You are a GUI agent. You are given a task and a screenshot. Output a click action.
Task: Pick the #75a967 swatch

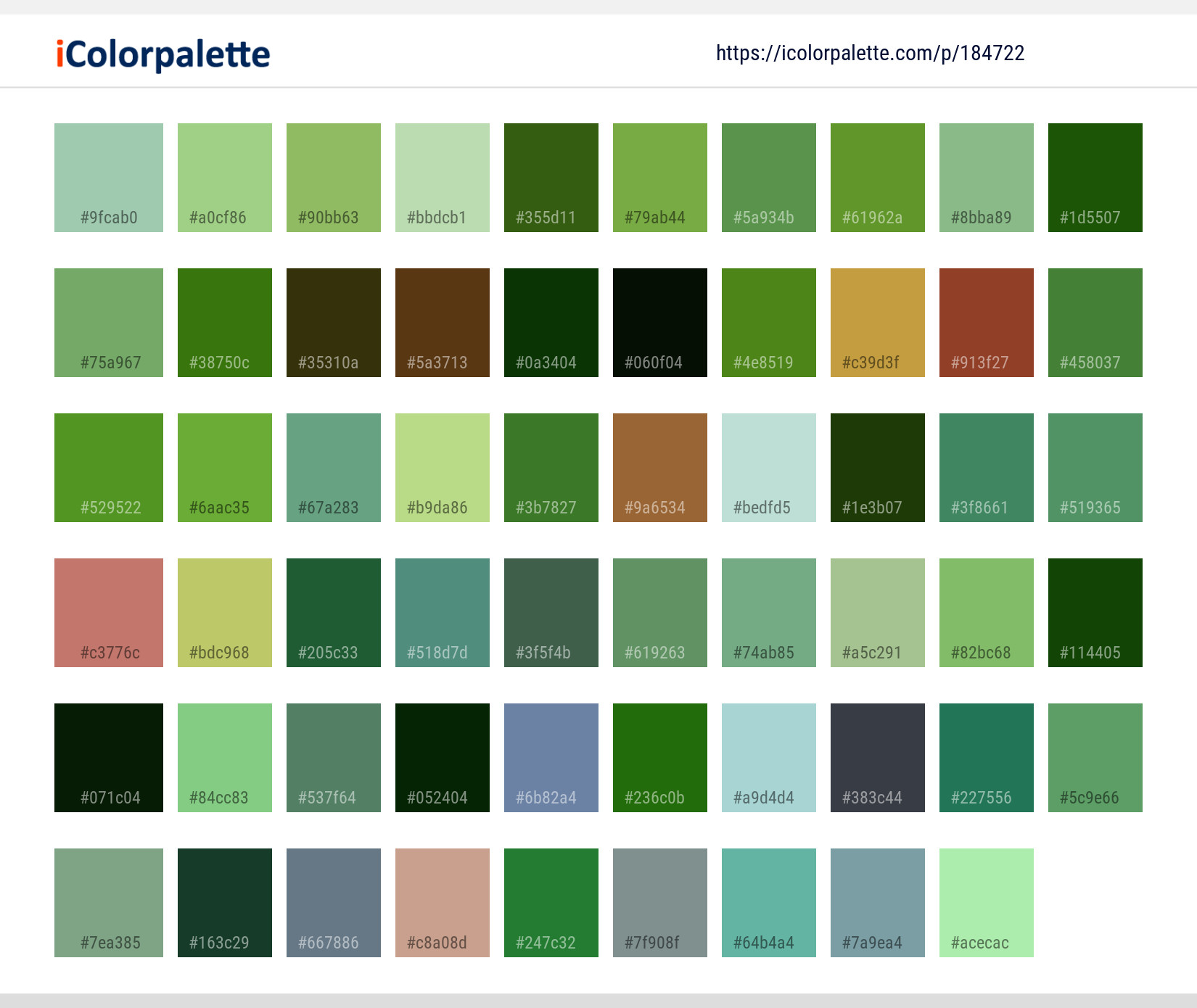point(109,323)
